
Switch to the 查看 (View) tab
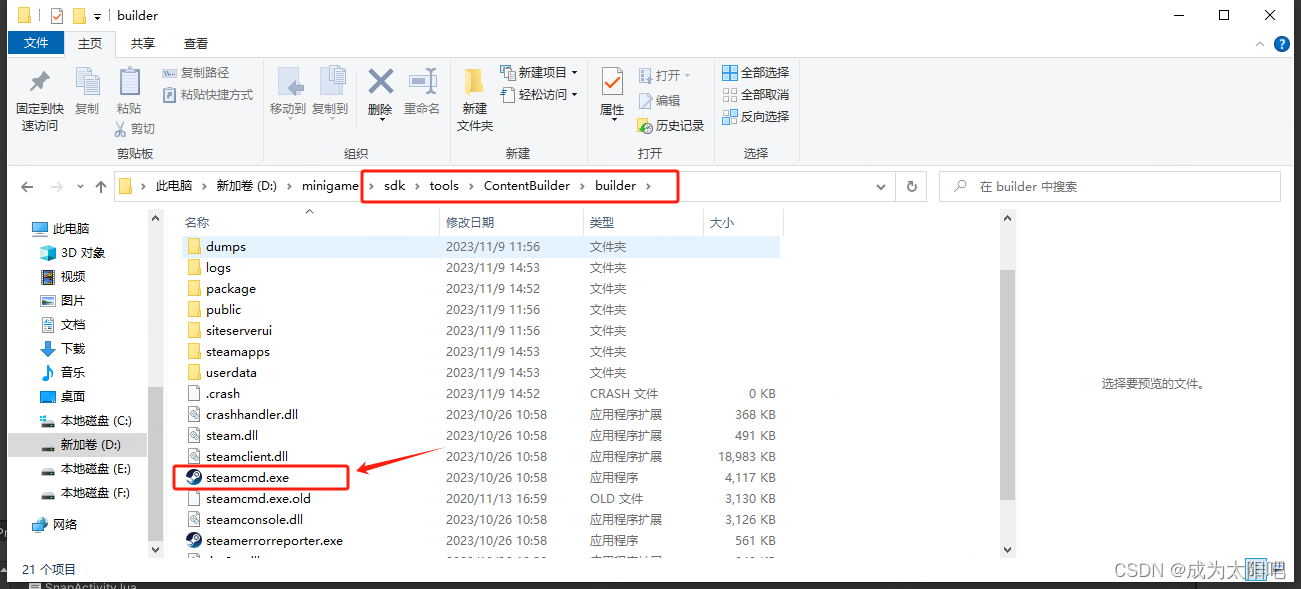195,43
